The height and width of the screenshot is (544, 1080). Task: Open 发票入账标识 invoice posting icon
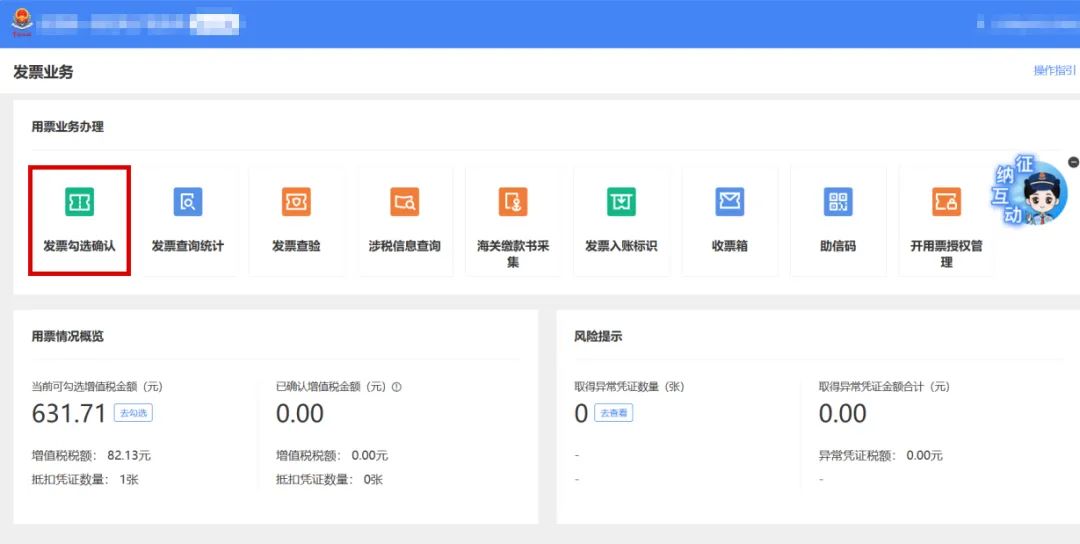(621, 202)
